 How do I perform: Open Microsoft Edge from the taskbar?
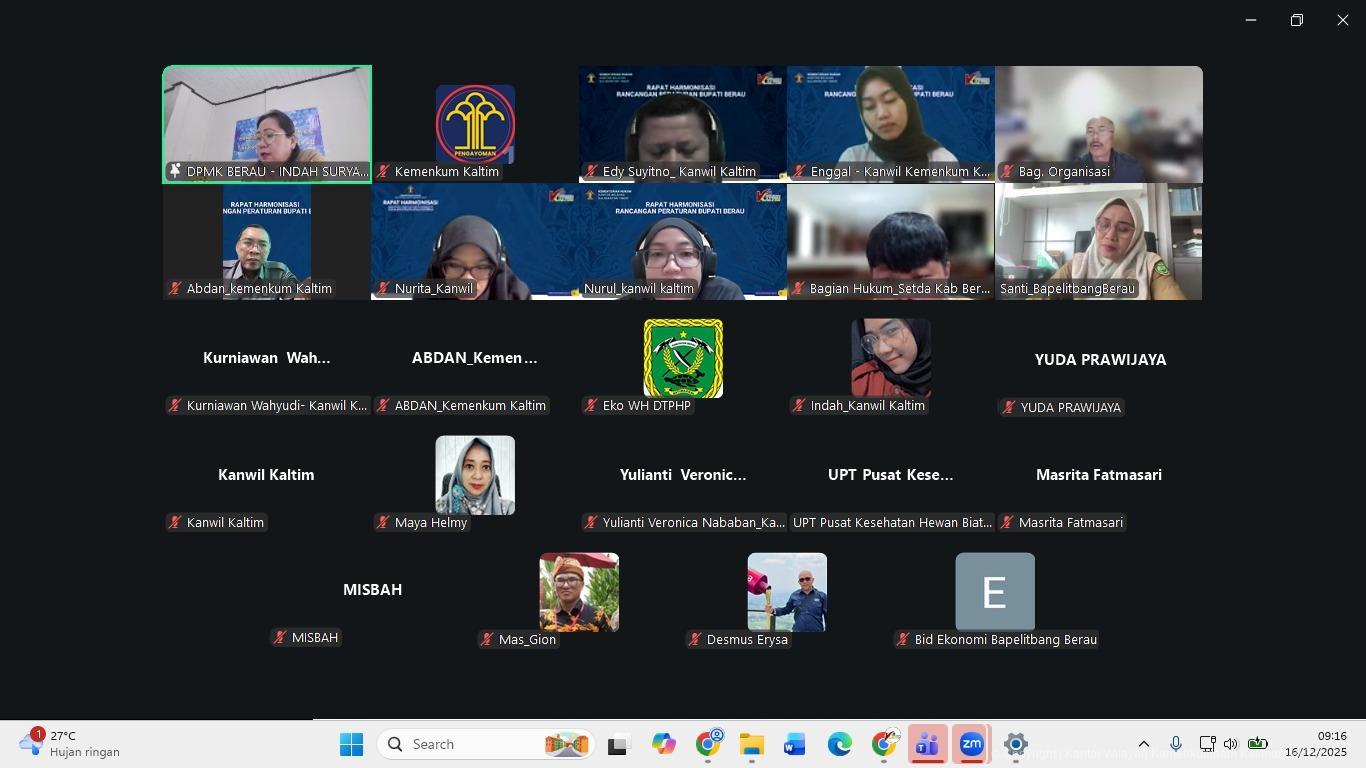(839, 745)
